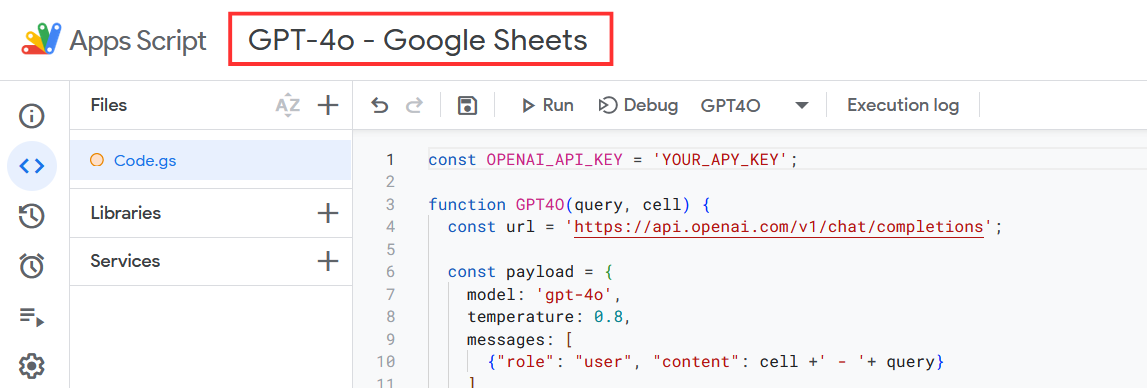
Task: Save project with the floppy disk icon
Action: click(x=467, y=105)
